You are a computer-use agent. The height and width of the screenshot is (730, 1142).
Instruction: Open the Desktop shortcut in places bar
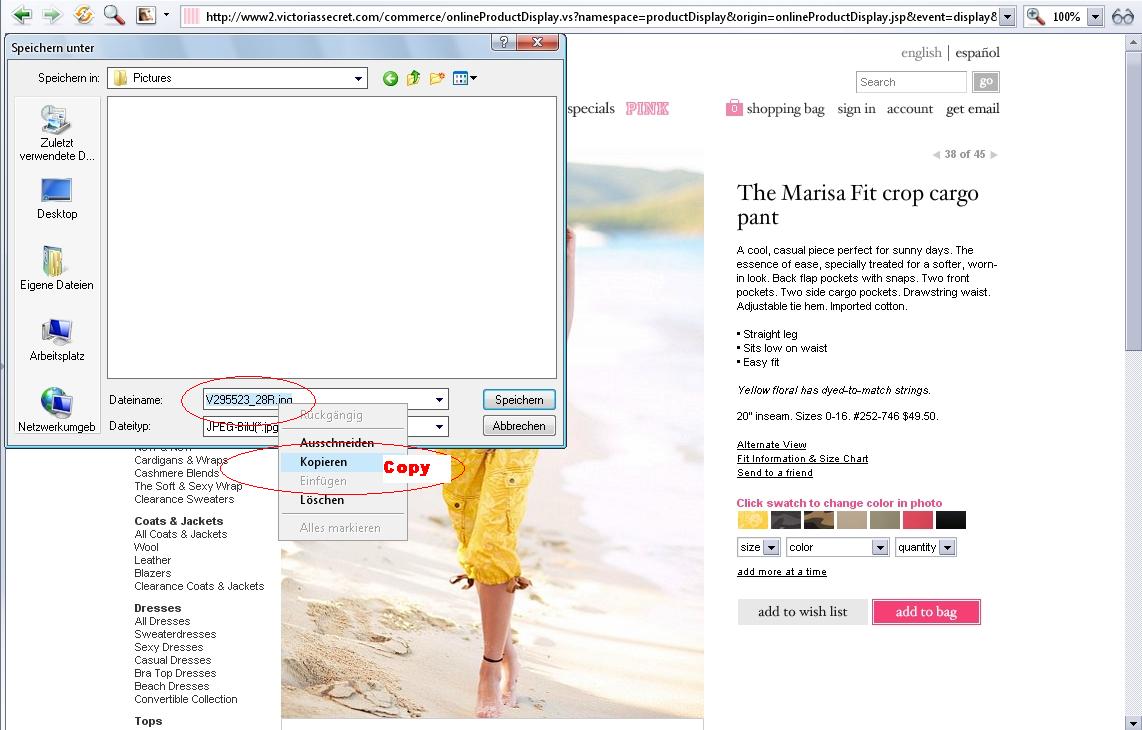click(57, 198)
